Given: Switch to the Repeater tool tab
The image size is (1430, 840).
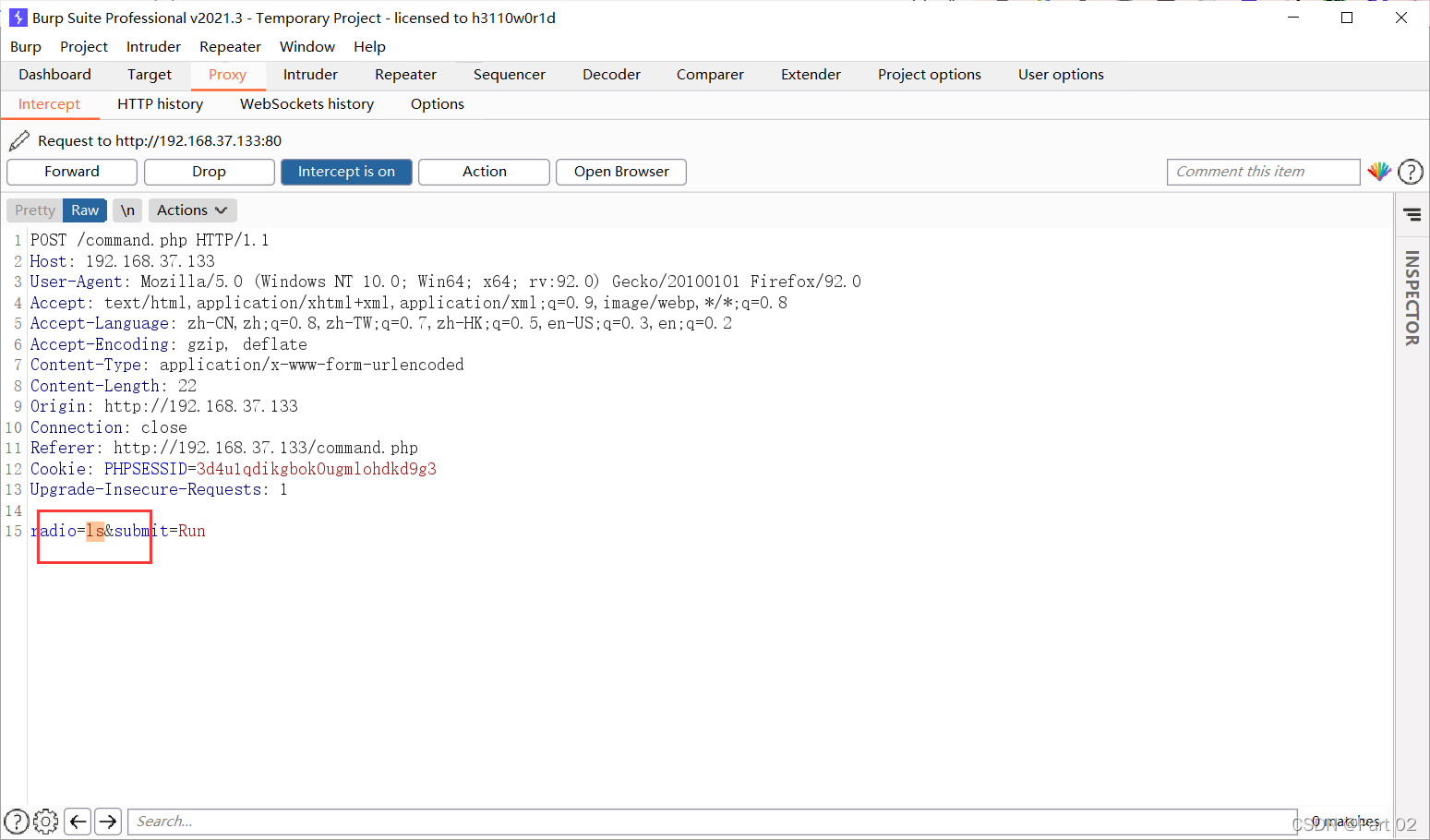Looking at the screenshot, I should click(x=405, y=75).
